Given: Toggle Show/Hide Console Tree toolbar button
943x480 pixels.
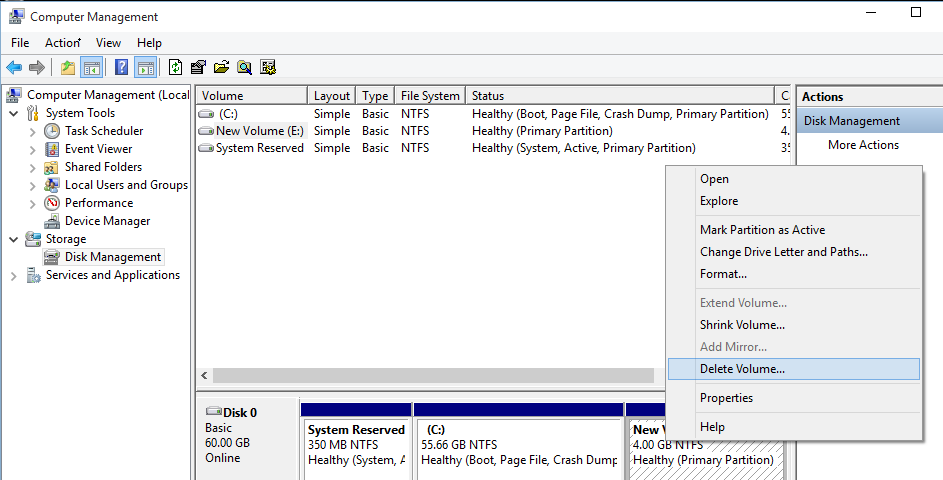Looking at the screenshot, I should pos(91,67).
